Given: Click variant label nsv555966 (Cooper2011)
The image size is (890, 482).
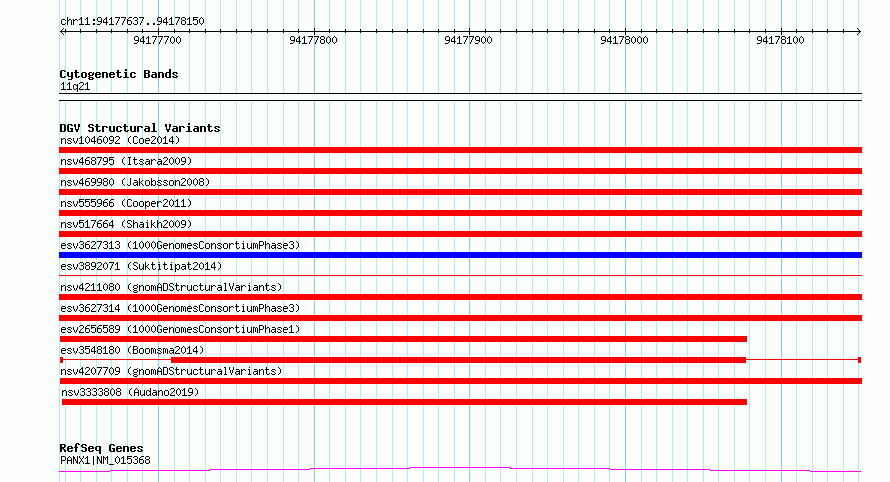Looking at the screenshot, I should pyautogui.click(x=126, y=203).
